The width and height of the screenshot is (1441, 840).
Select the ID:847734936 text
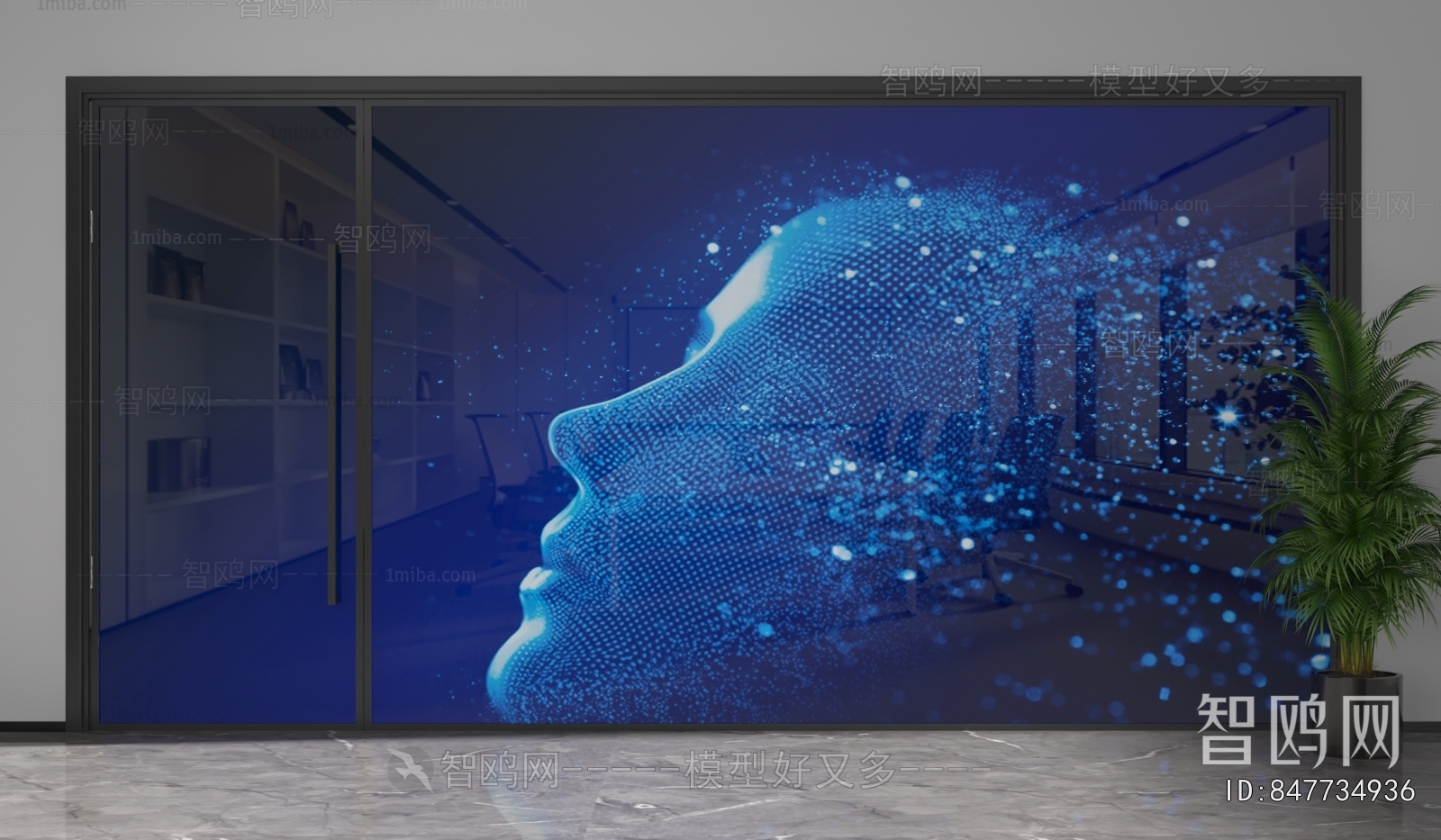[1320, 790]
